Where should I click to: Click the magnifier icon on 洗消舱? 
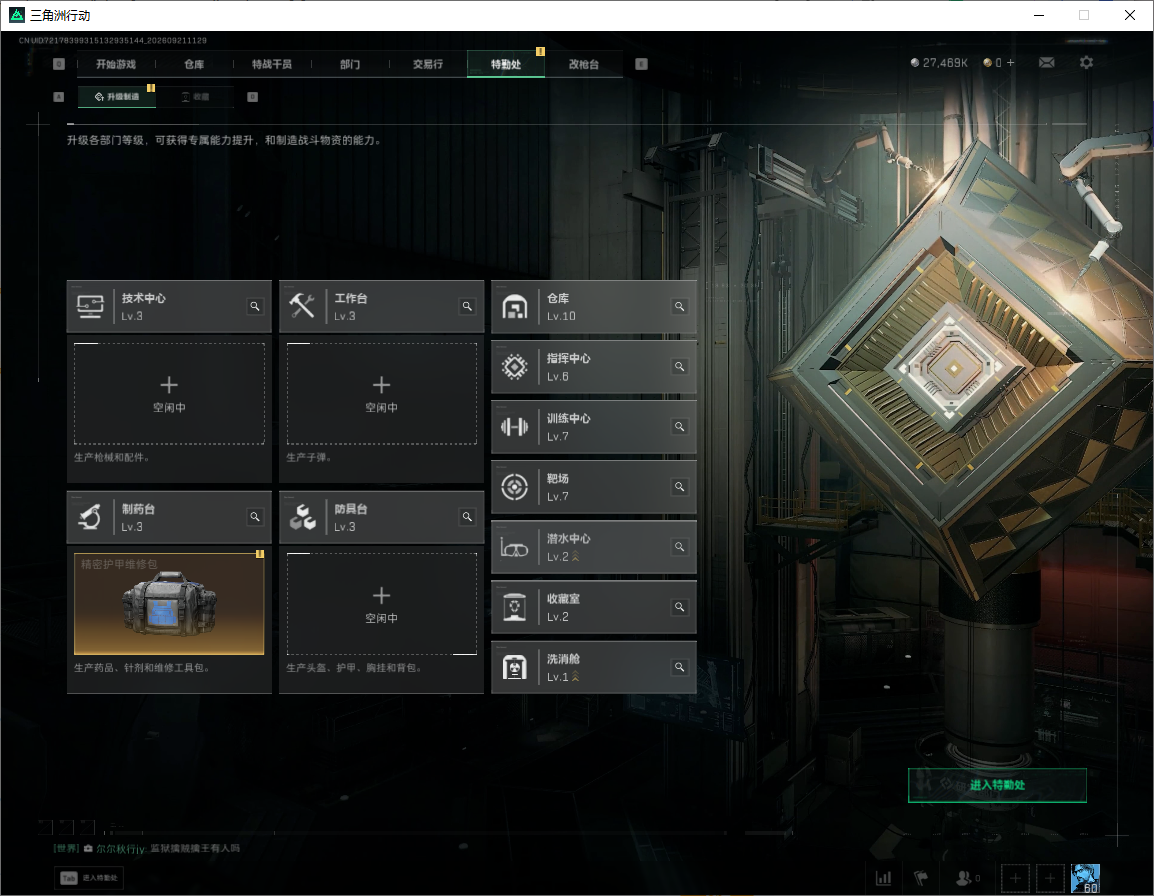(x=679, y=667)
